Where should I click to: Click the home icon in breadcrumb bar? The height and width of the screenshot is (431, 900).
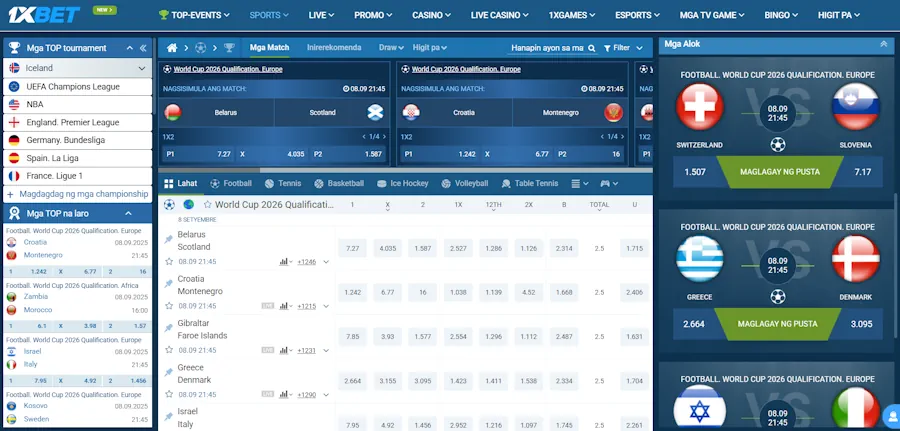point(172,48)
